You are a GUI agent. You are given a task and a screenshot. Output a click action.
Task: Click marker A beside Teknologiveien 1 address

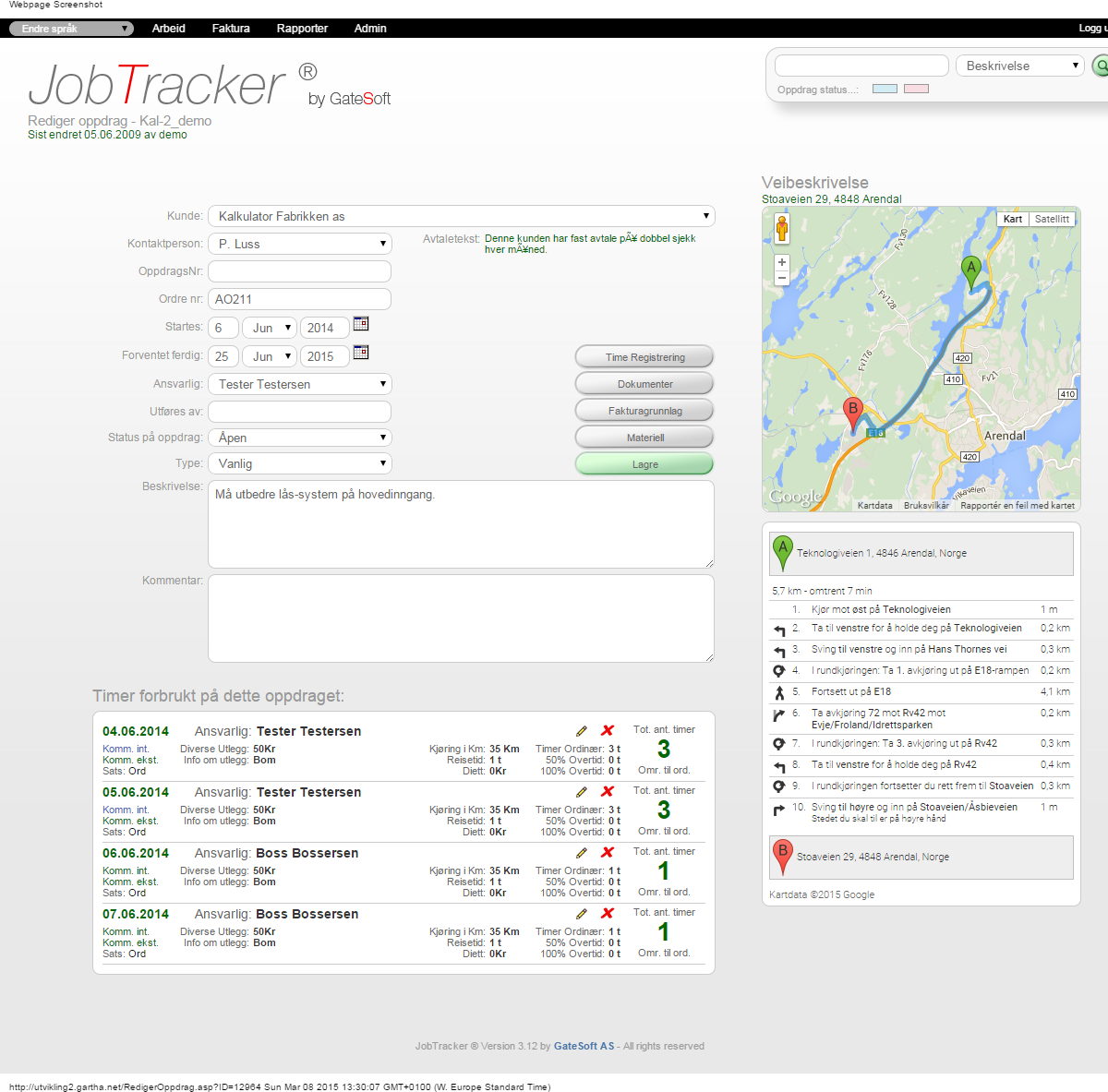point(783,553)
